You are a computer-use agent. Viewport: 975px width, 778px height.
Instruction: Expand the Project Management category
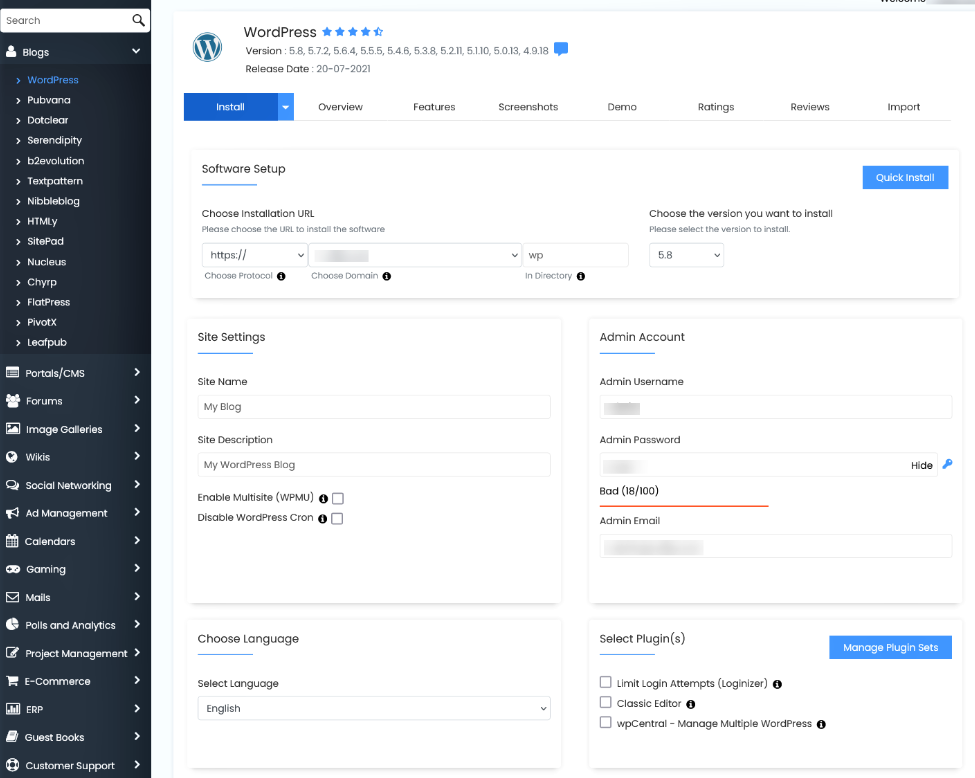tap(137, 652)
